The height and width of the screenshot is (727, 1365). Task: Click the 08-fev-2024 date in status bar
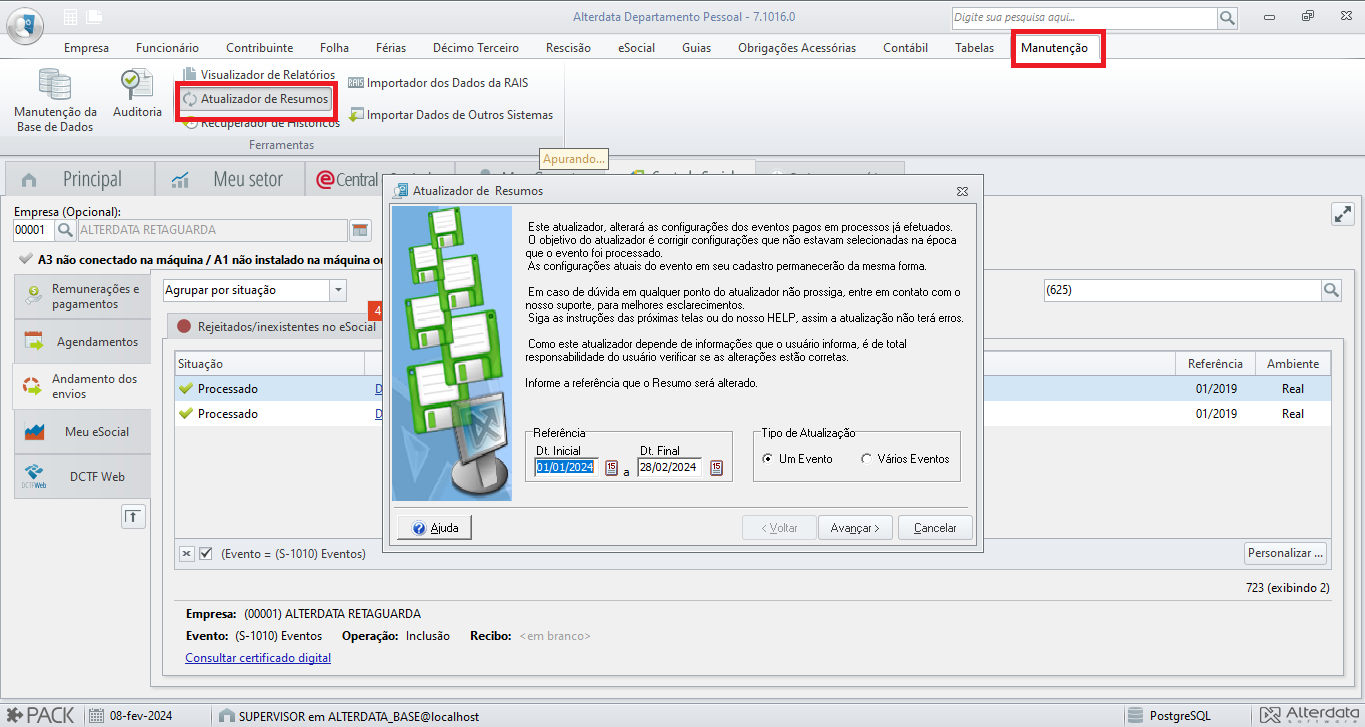[x=130, y=716]
